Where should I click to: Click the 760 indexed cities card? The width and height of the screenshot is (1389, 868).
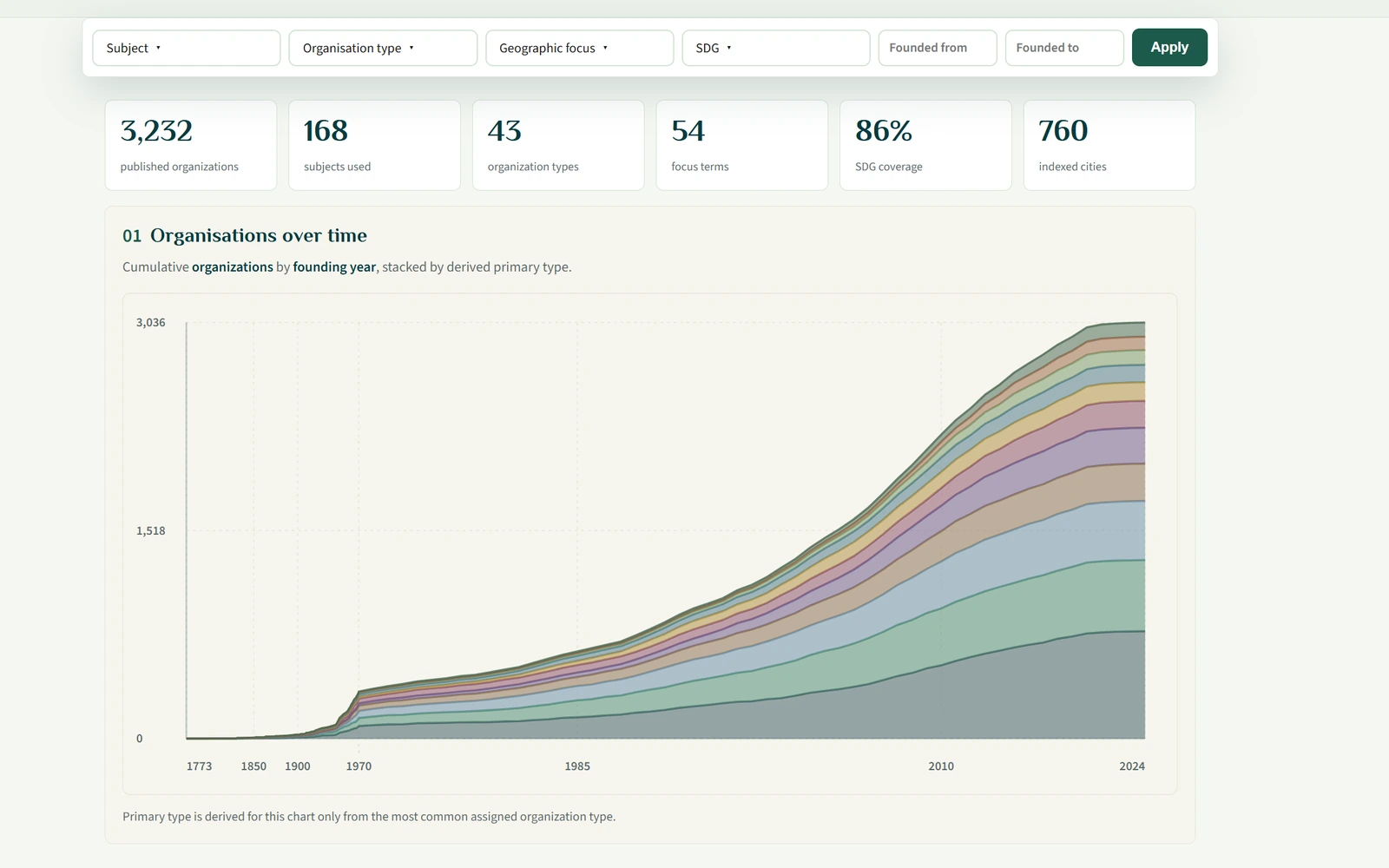(1109, 145)
